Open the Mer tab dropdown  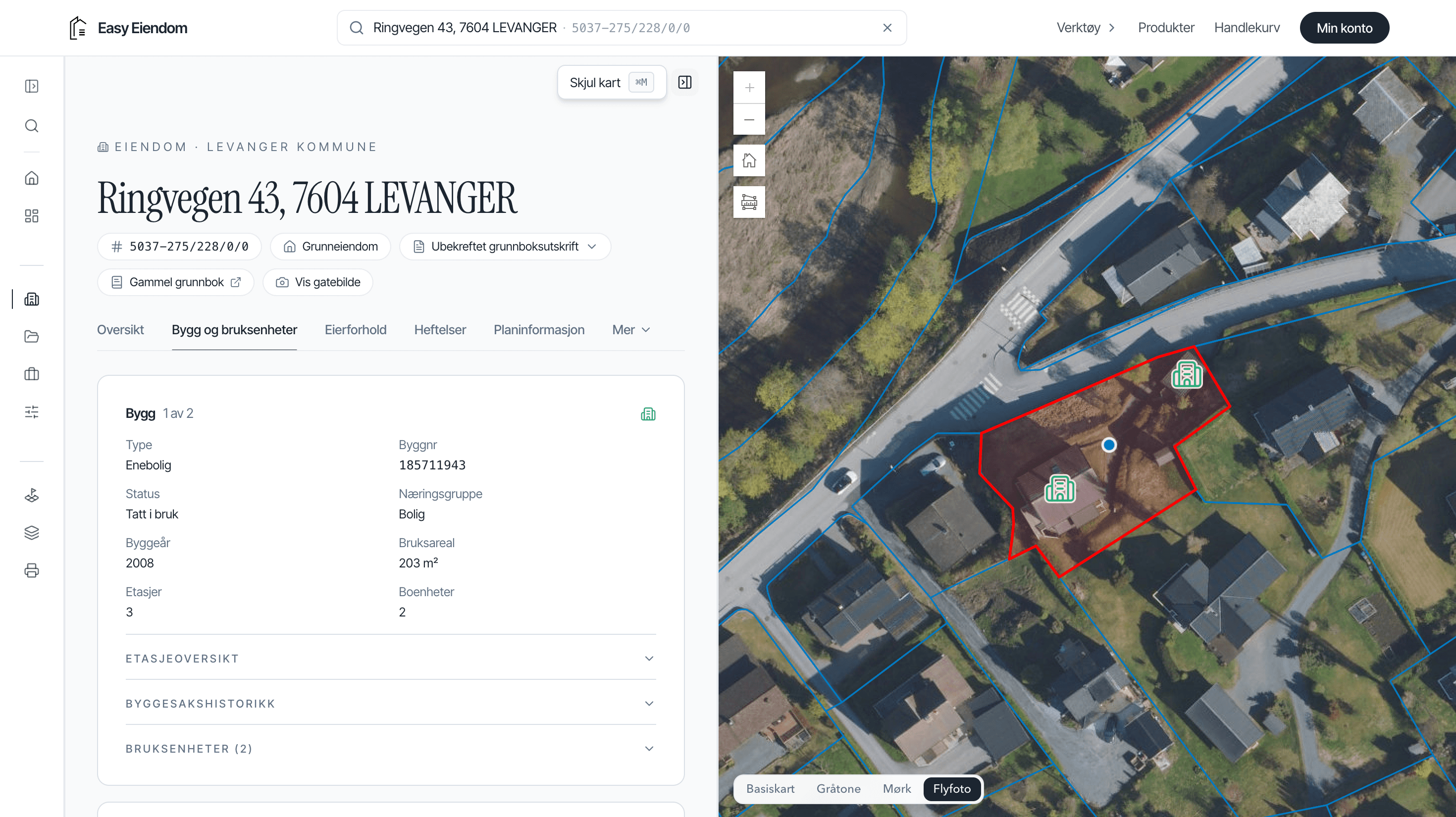point(631,329)
